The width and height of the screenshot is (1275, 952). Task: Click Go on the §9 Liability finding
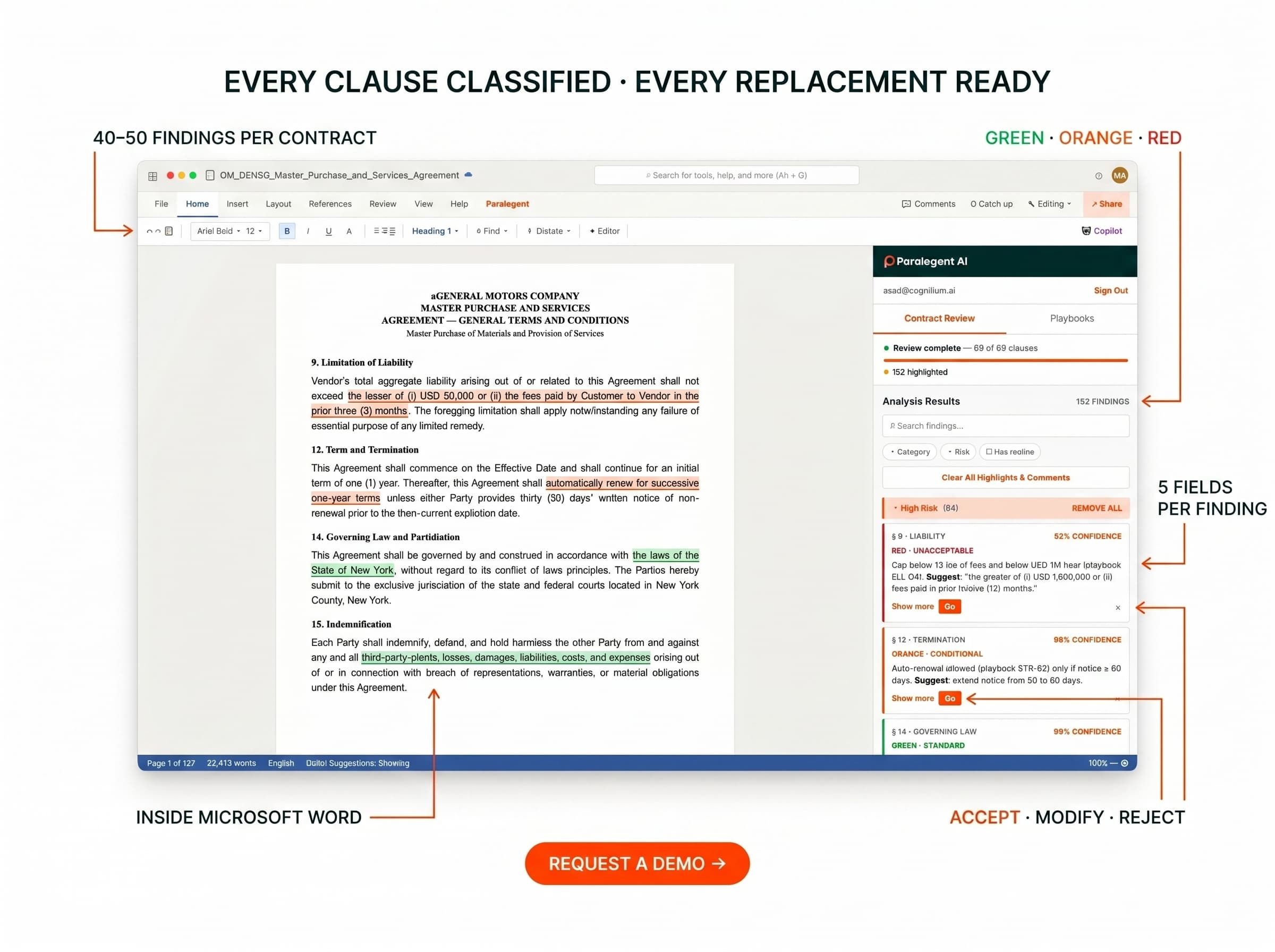click(949, 607)
